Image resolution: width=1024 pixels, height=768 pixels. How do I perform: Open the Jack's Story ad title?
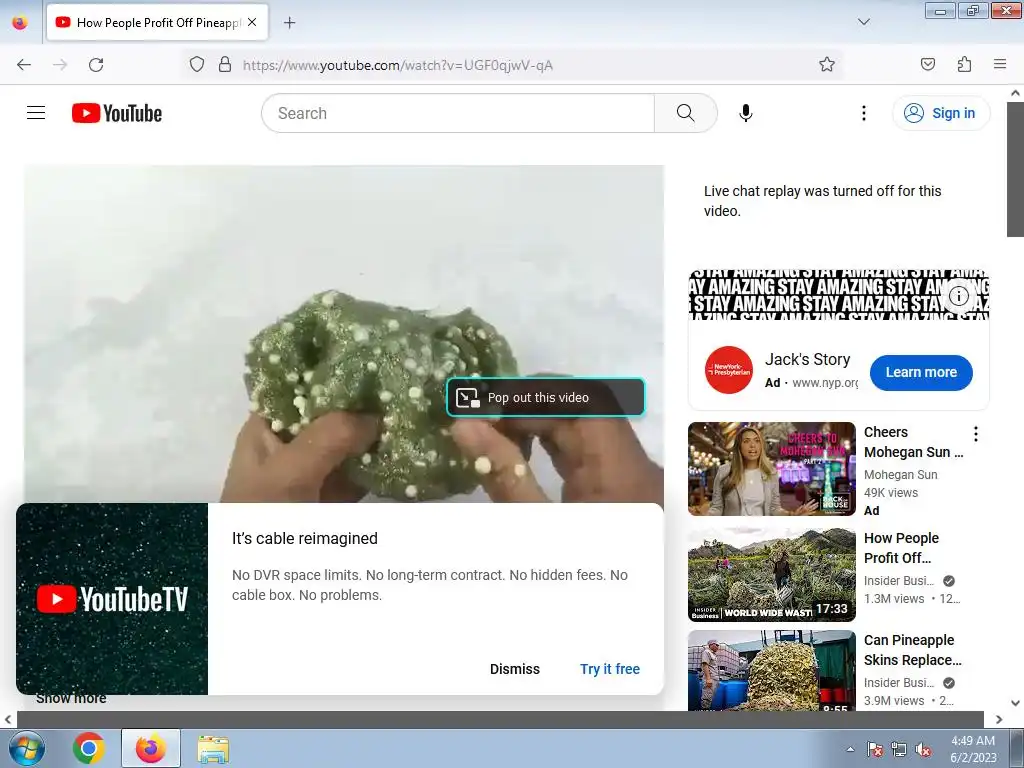point(807,359)
